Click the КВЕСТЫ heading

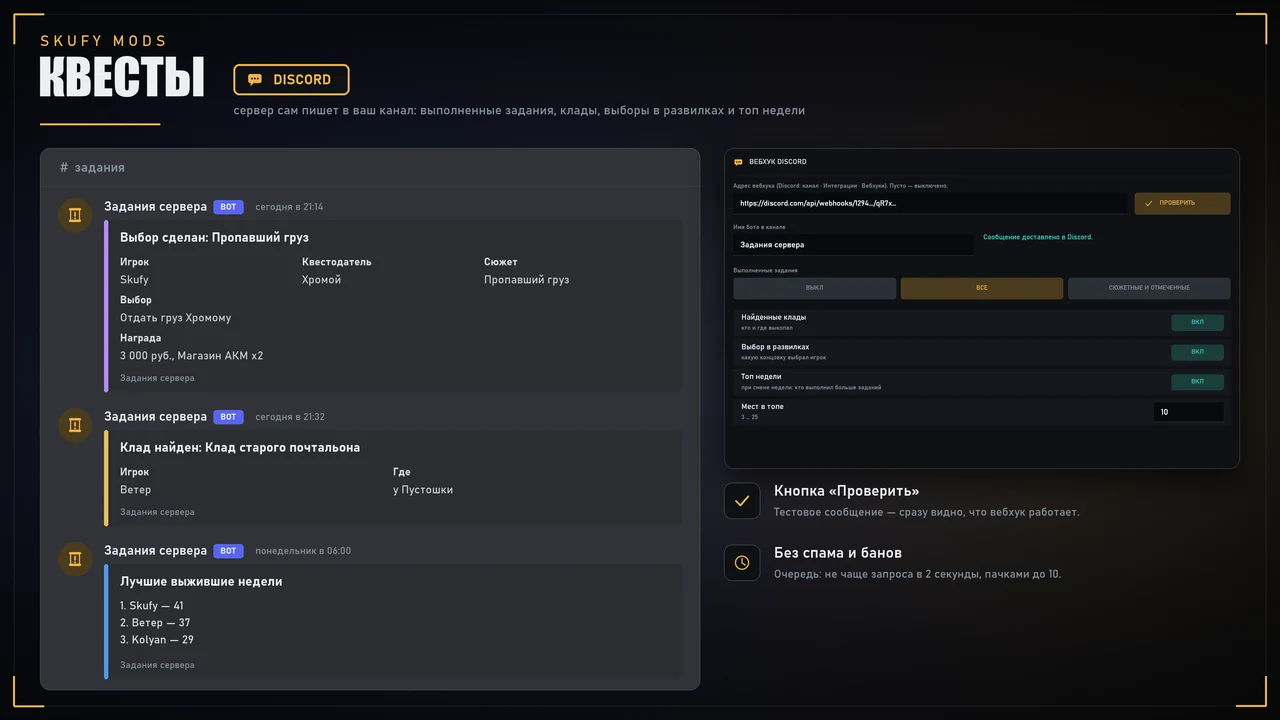121,78
